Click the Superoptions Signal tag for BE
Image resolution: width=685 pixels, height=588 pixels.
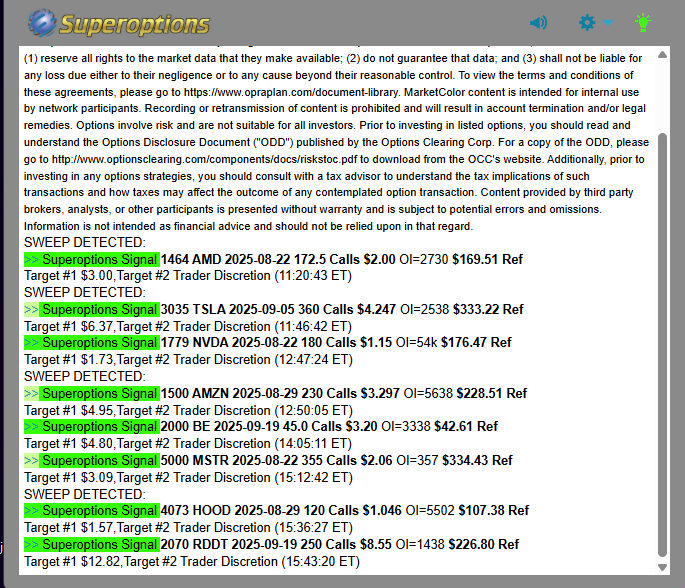tap(99, 426)
